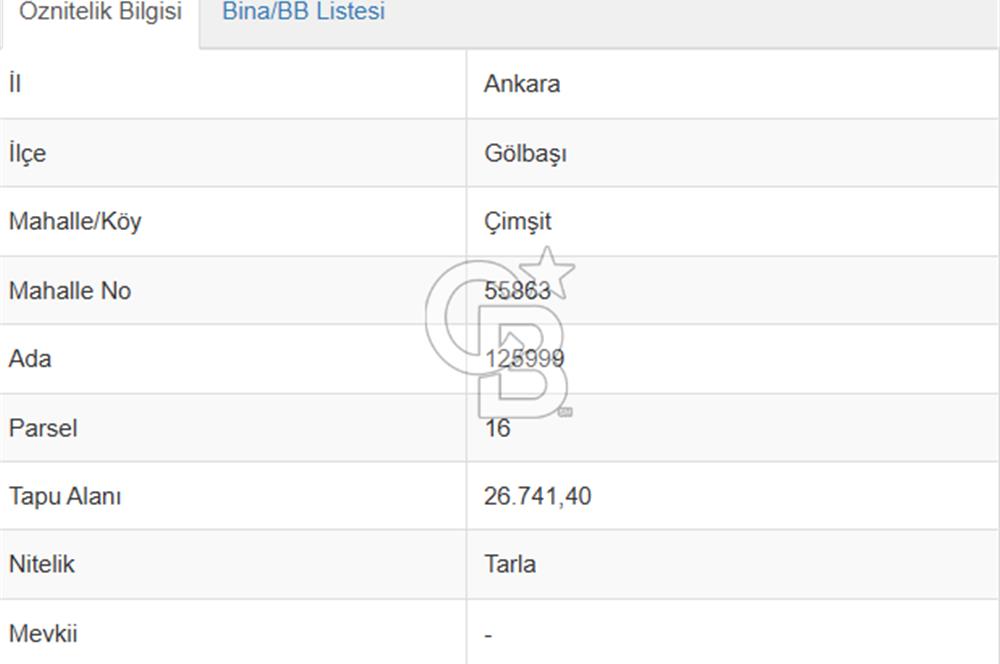This screenshot has width=1000, height=664.
Task: Click the Çimşit neighborhood value
Action: [x=517, y=222]
